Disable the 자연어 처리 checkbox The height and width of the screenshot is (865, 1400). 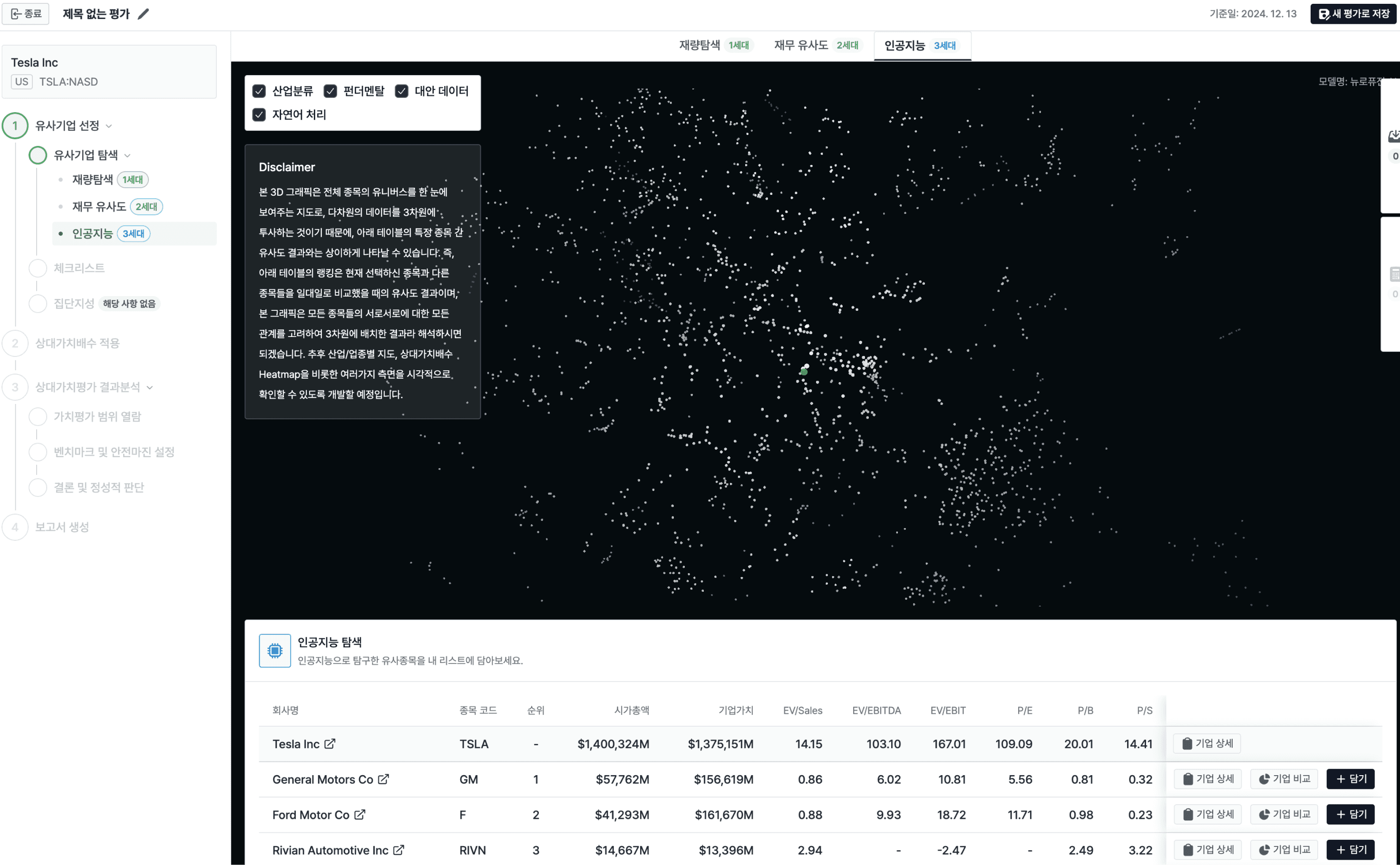click(x=260, y=115)
